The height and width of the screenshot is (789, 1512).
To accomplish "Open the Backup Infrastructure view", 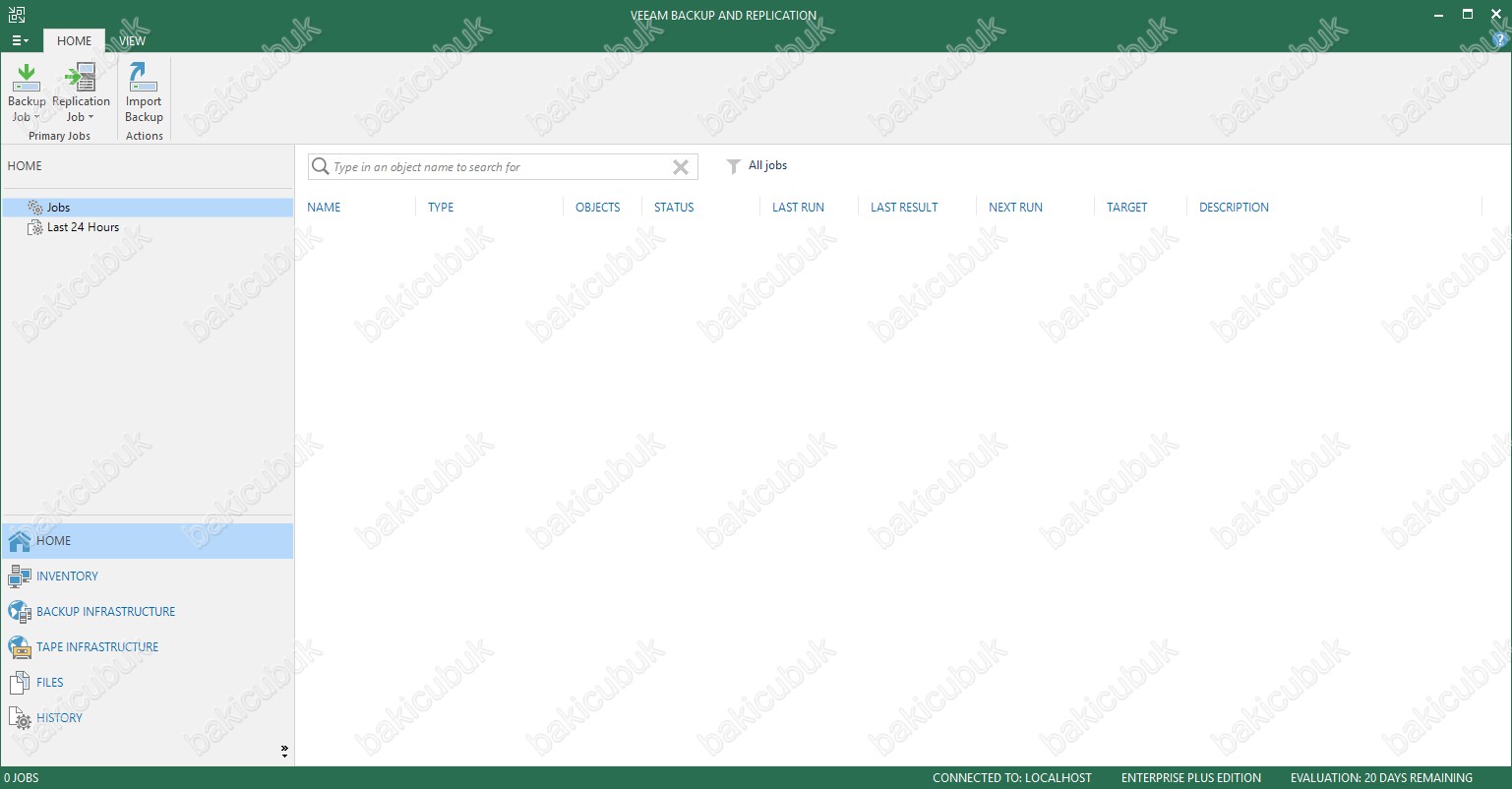I will tap(105, 612).
